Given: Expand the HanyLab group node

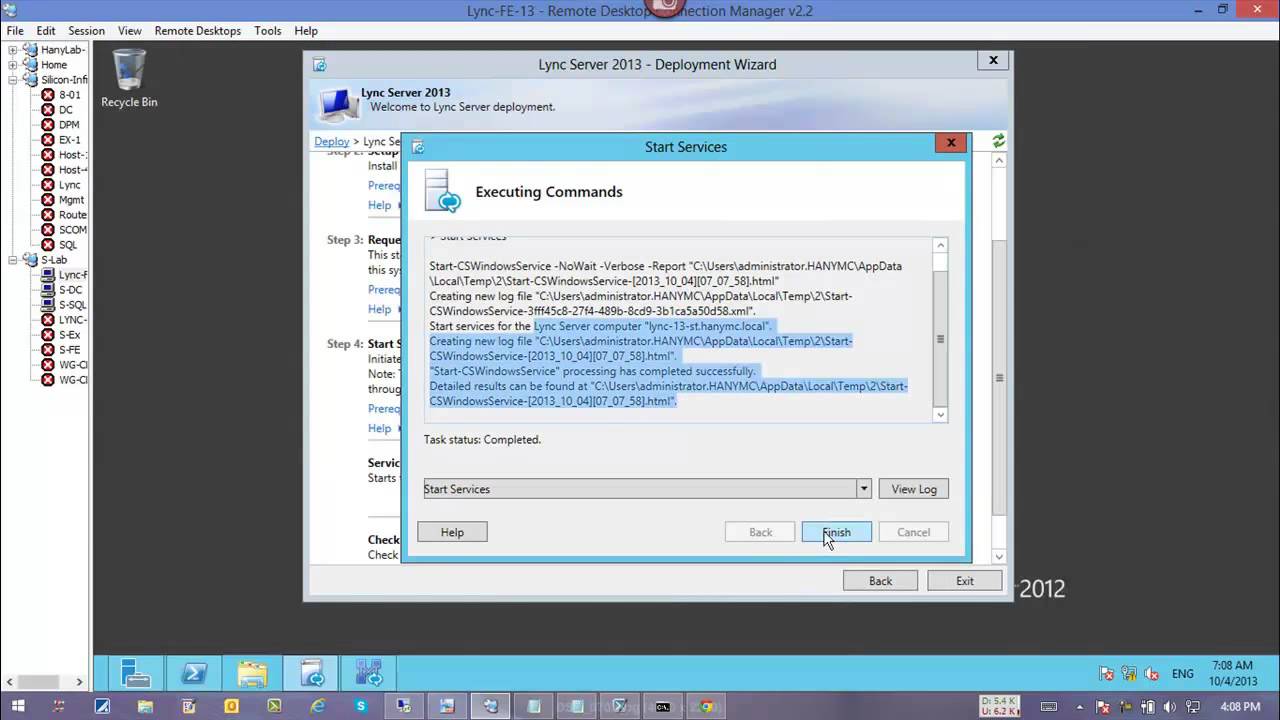Looking at the screenshot, I should pos(13,50).
